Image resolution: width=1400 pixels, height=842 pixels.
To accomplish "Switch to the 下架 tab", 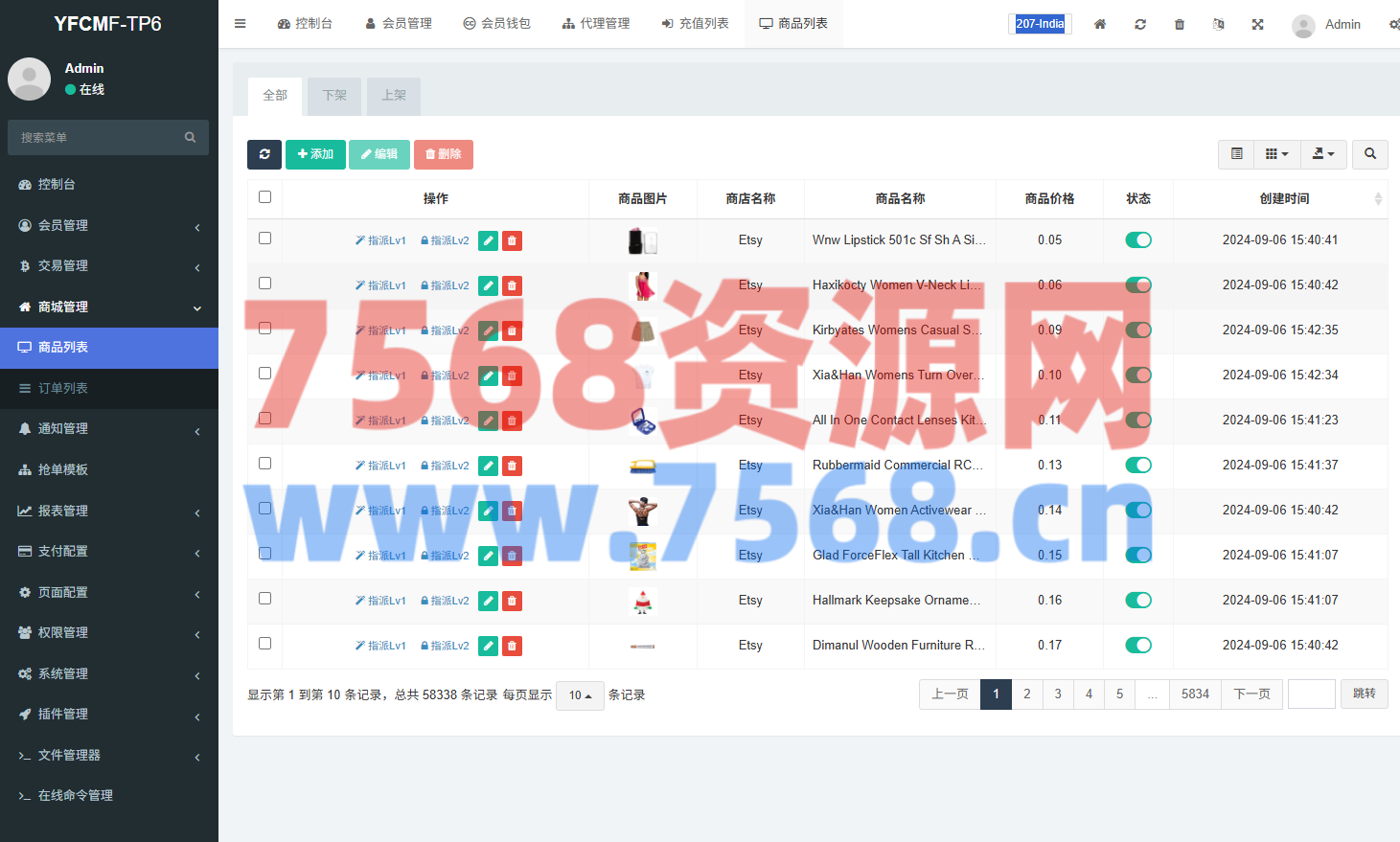I will pyautogui.click(x=334, y=96).
